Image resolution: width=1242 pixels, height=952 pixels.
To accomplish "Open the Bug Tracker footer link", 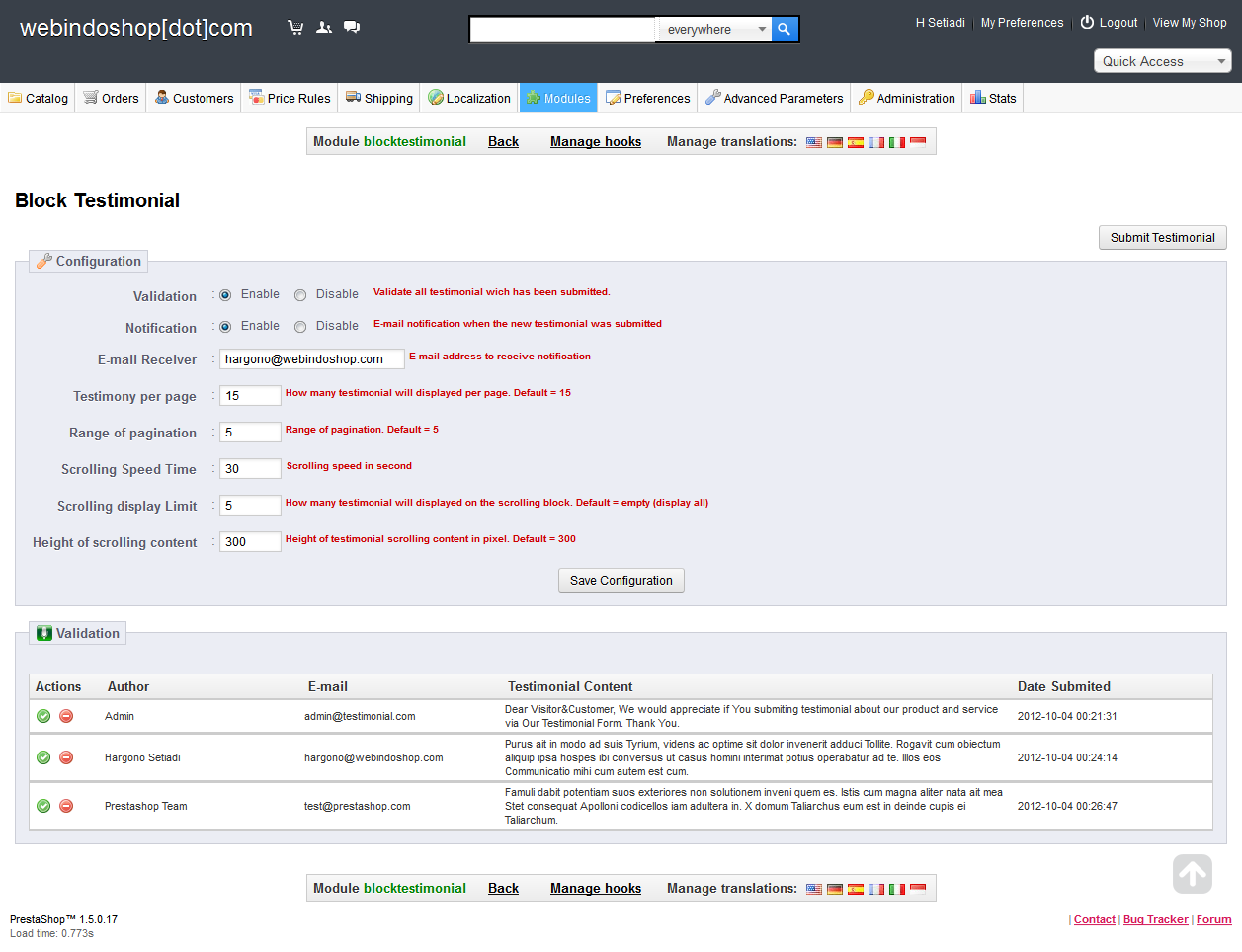I will (1156, 919).
